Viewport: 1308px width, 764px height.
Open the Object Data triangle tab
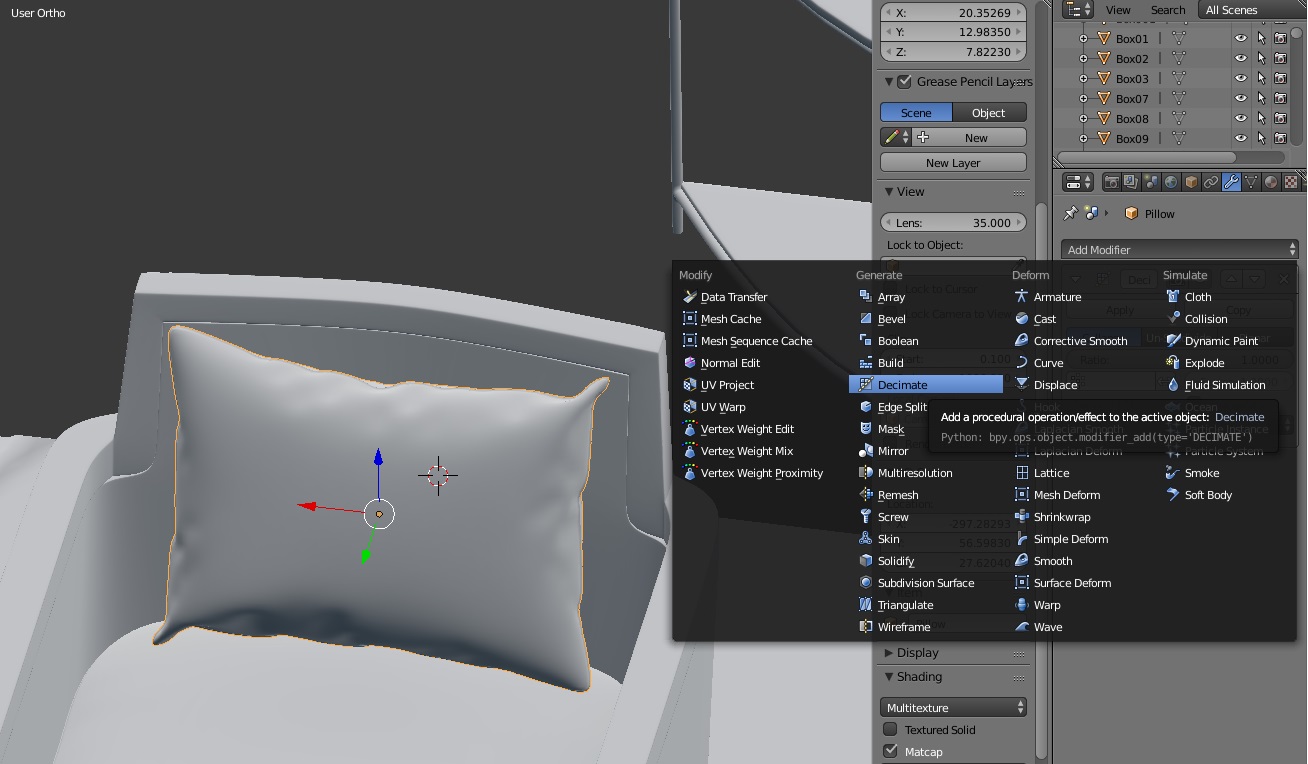[1249, 182]
